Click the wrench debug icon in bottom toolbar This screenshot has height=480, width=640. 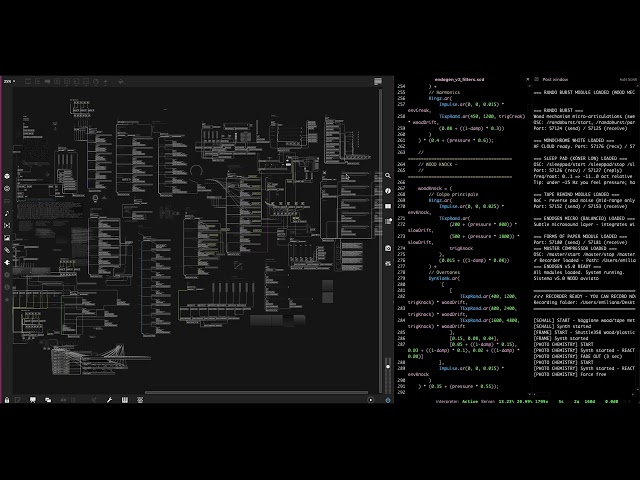tap(109, 400)
